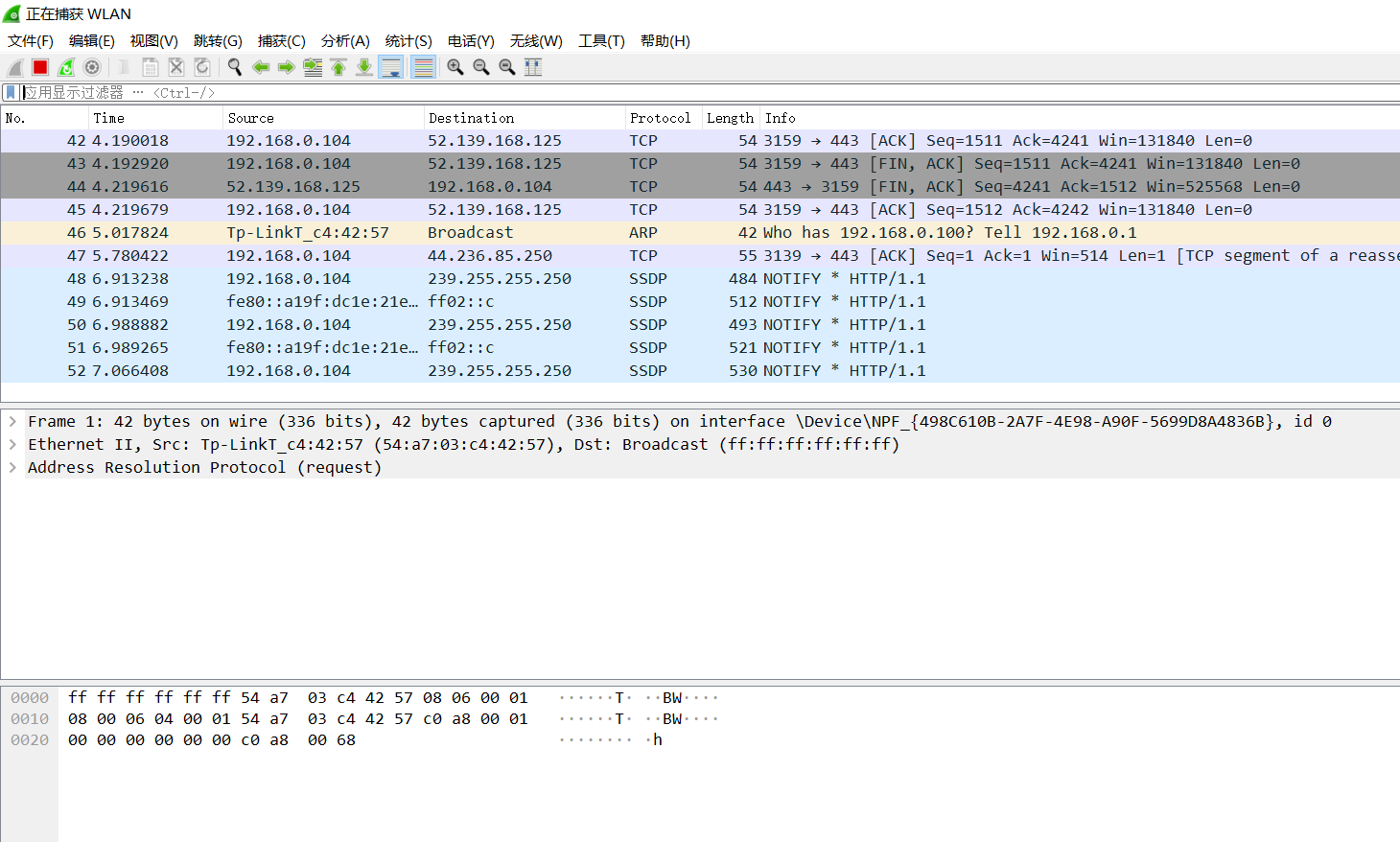Viewport: 1400px width, 842px height.
Task: Expand the Ethernet II details row
Action: (x=12, y=444)
